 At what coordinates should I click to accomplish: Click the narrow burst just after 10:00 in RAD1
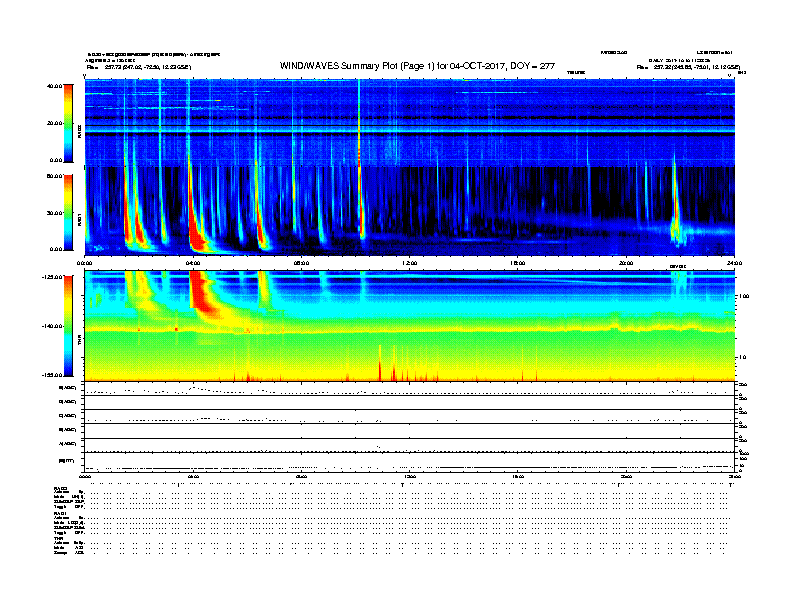361,202
